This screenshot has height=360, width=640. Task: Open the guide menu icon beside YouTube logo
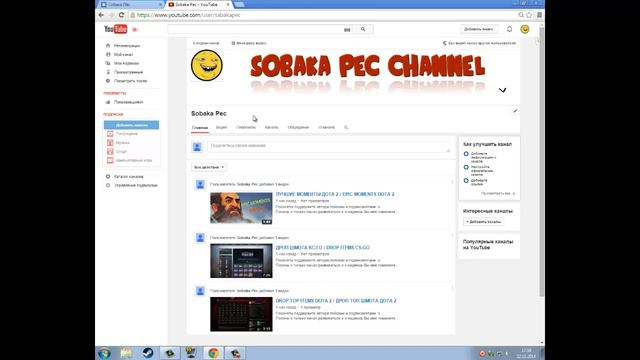tap(135, 29)
